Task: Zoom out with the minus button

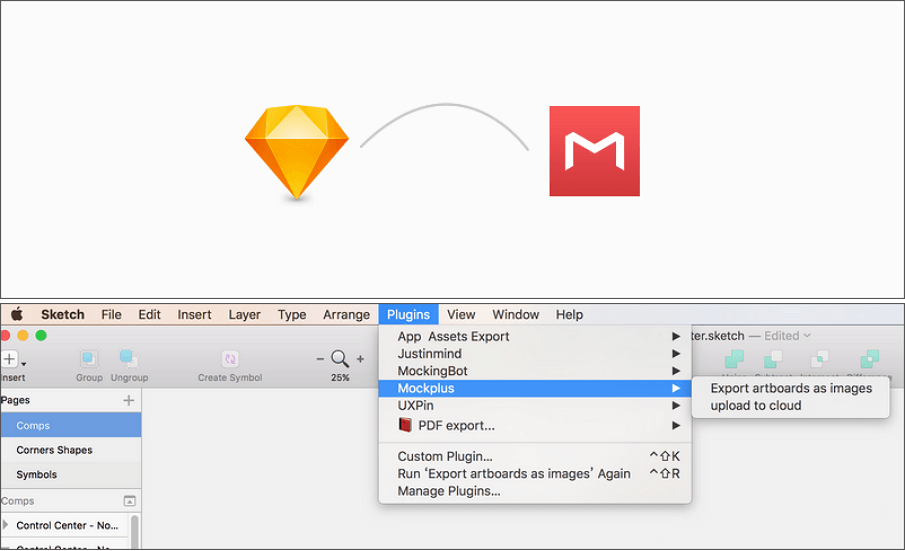Action: [x=320, y=359]
